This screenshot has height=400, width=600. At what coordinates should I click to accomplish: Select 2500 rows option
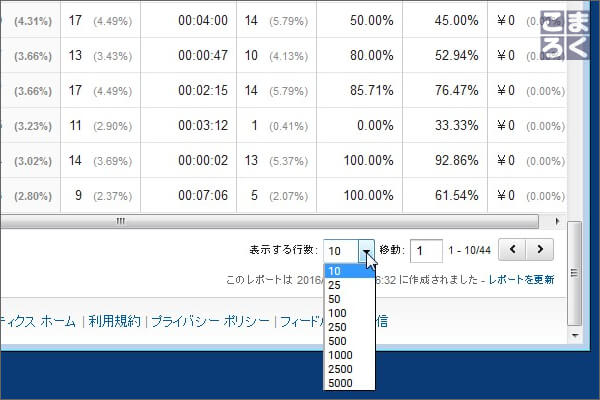coord(349,369)
